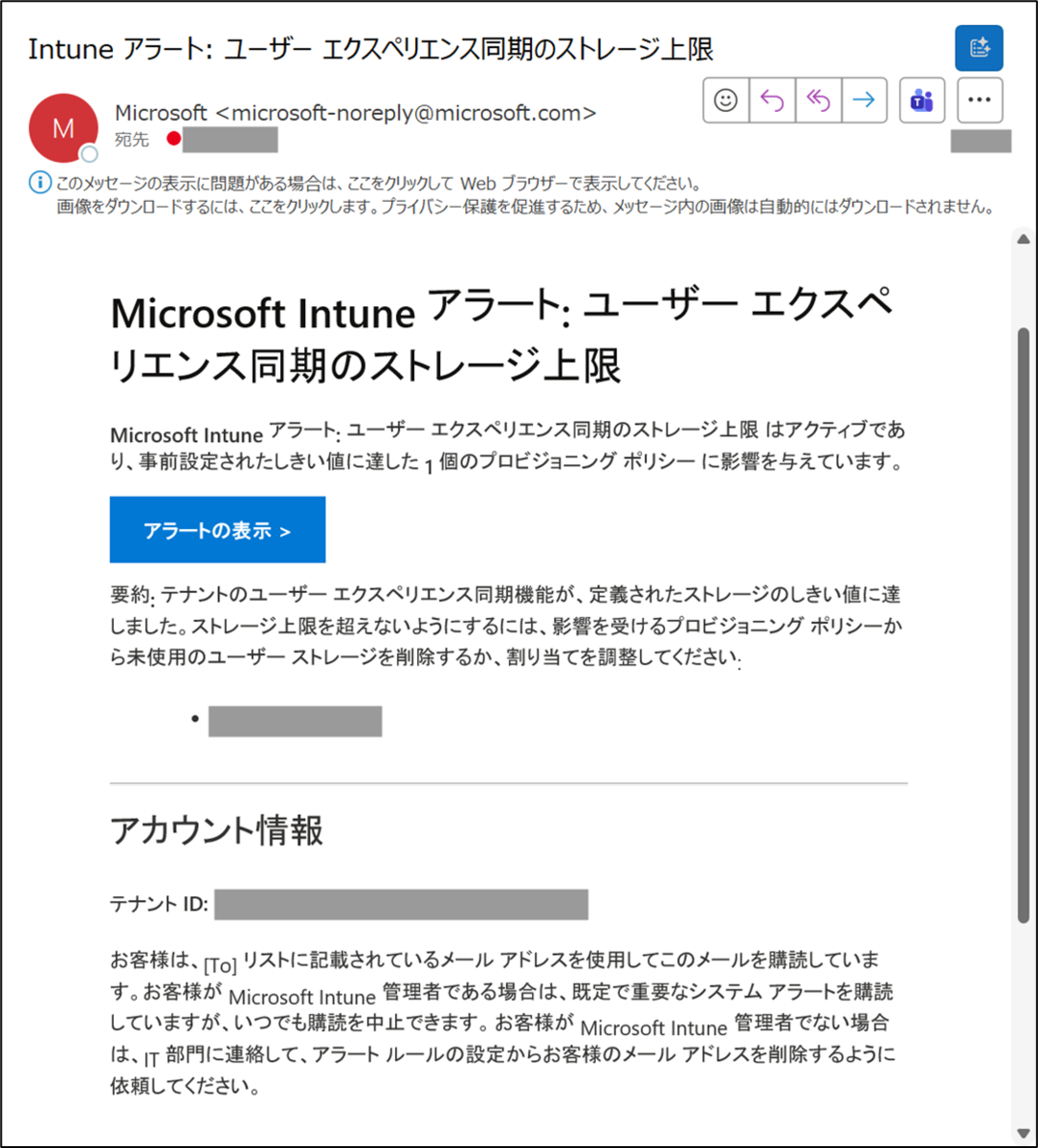
Task: Open the more actions ellipsis menu
Action: click(x=980, y=100)
